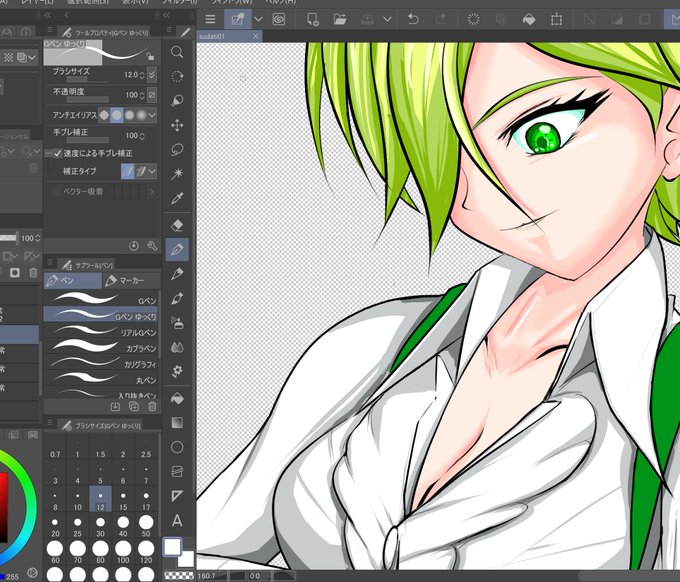
Task: Select no anti-aliasing option
Action: click(104, 115)
